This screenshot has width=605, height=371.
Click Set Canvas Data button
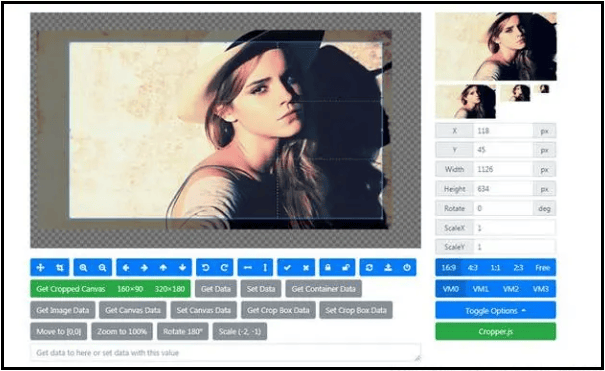(204, 310)
